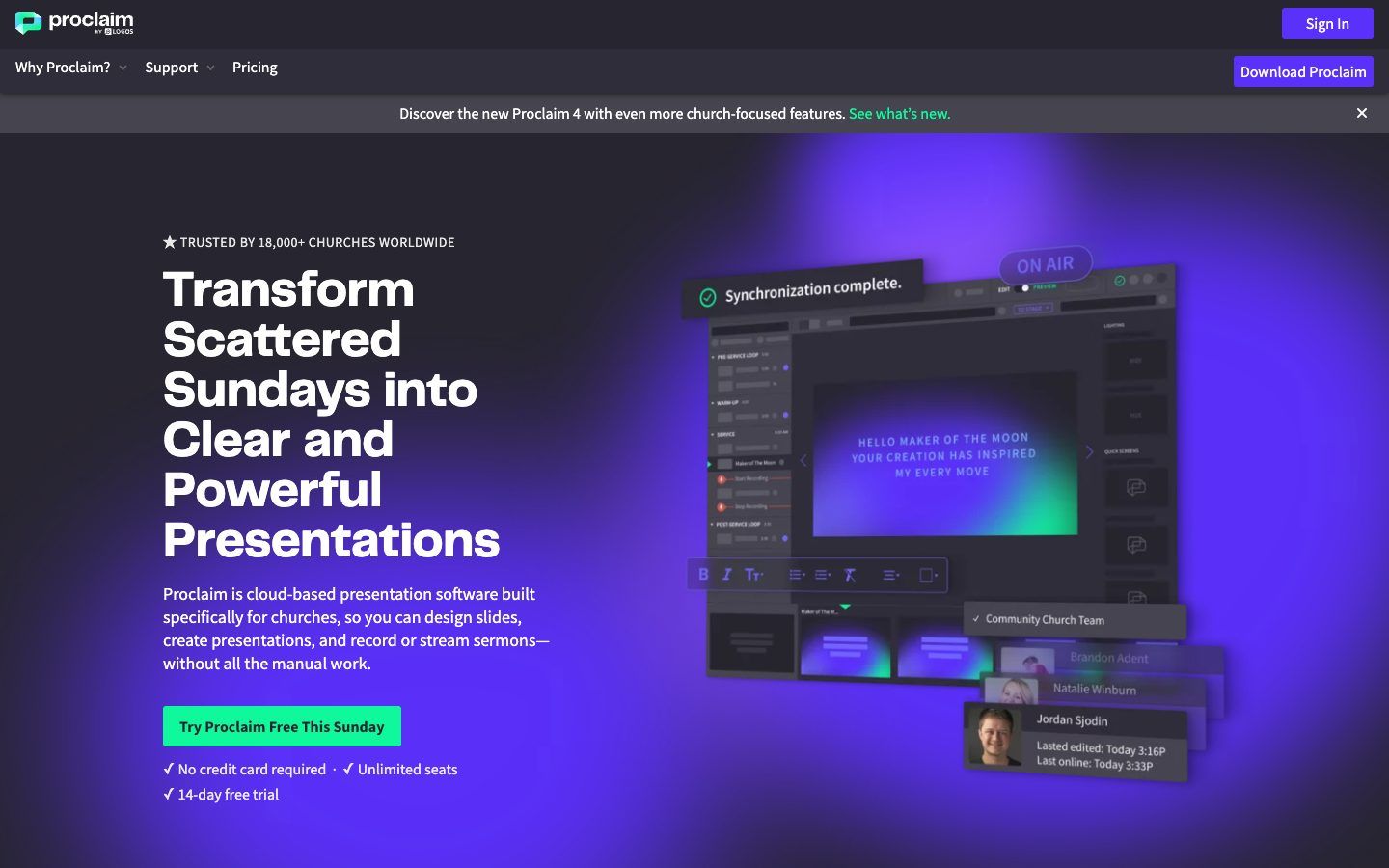
Task: Click the "Trusted by 18,000+ churches worldwide" tagline
Action: [x=309, y=242]
